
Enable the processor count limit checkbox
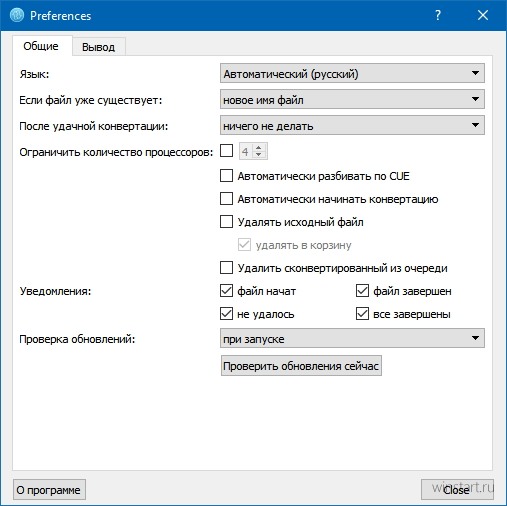pos(226,151)
